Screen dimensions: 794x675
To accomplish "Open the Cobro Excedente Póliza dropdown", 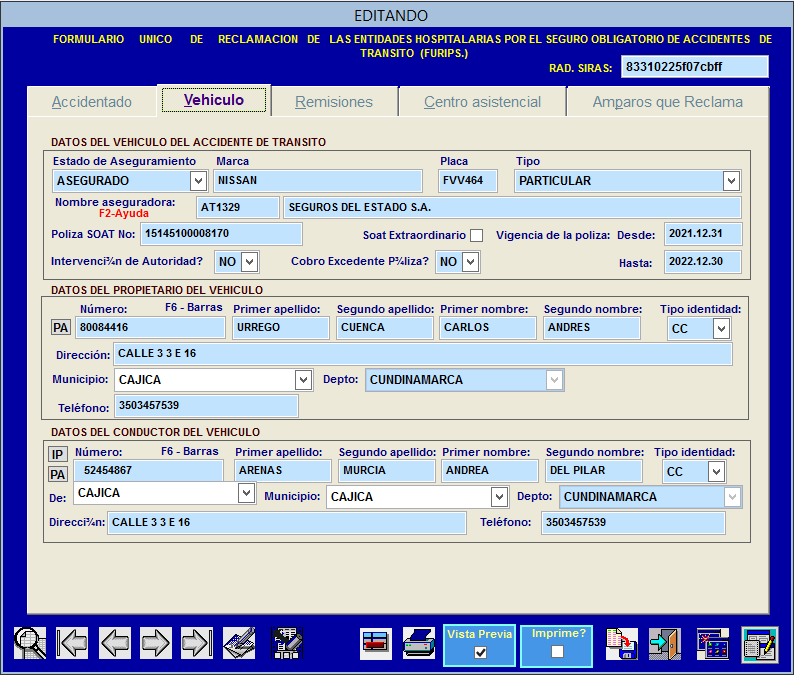I will click(x=470, y=262).
